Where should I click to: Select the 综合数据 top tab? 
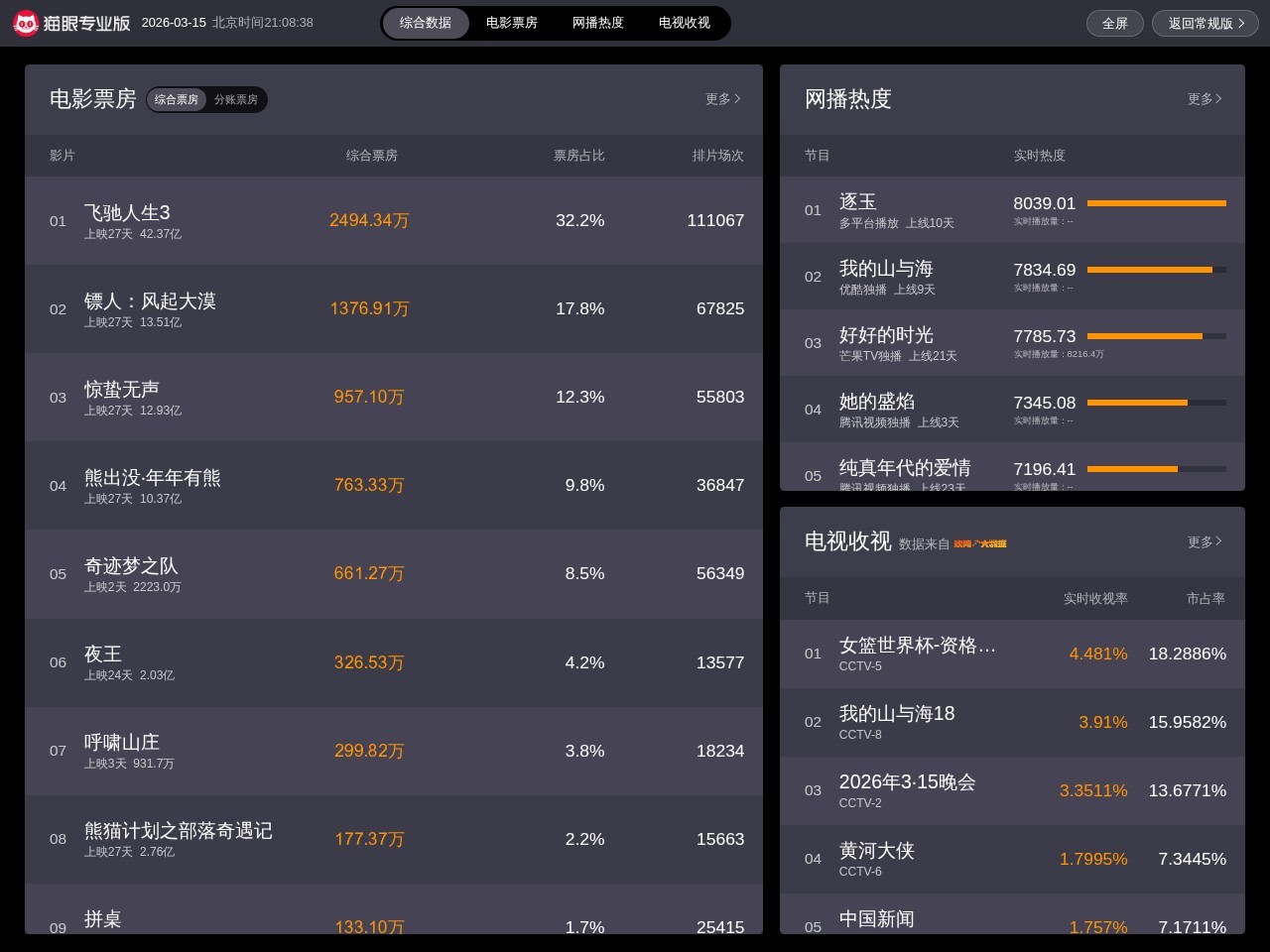[x=426, y=23]
